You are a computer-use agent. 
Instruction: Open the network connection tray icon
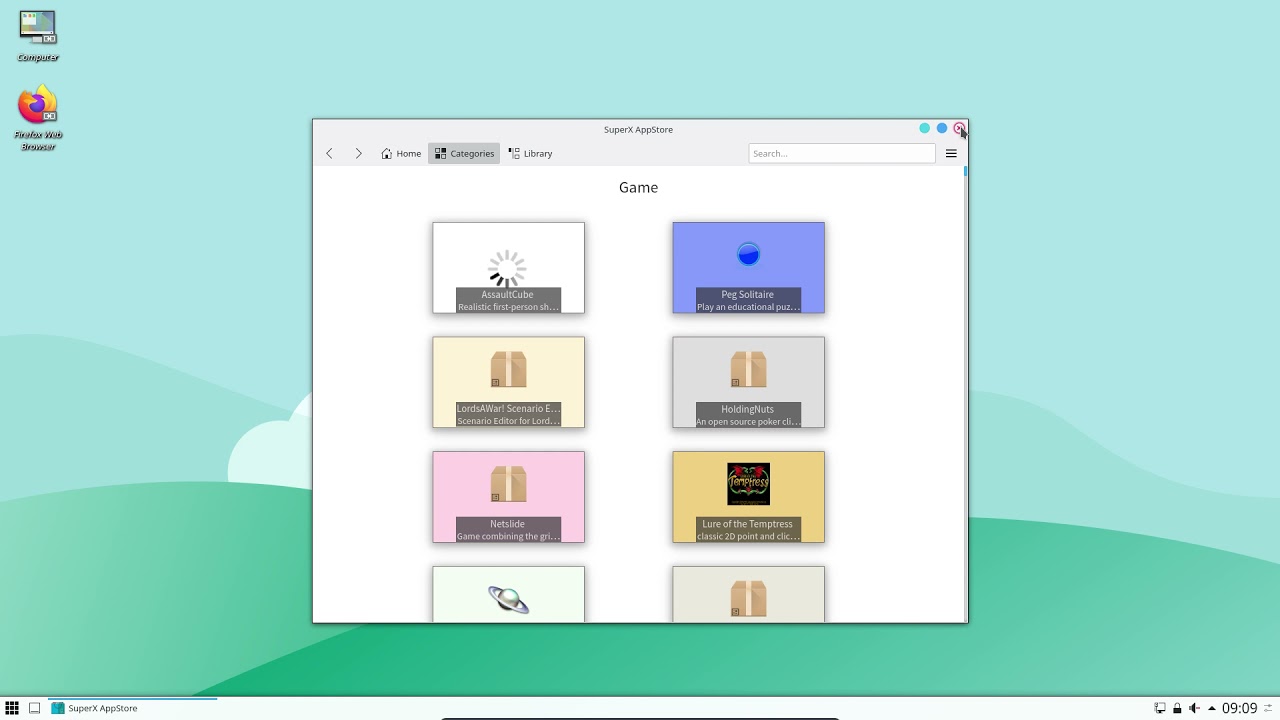point(1160,708)
